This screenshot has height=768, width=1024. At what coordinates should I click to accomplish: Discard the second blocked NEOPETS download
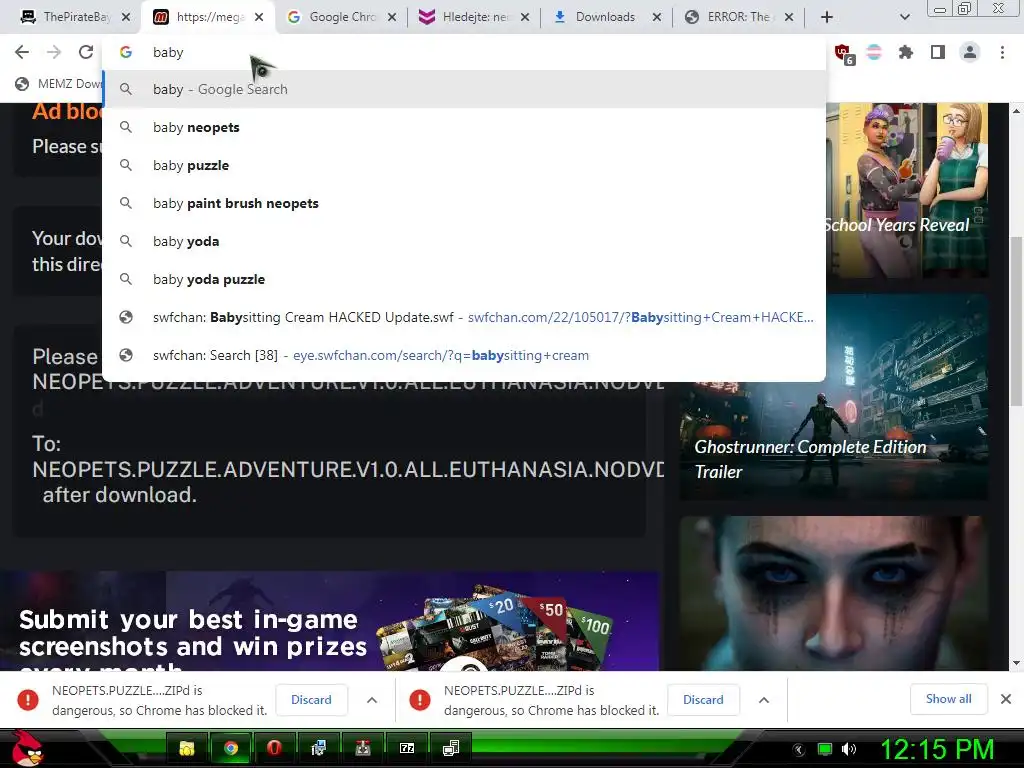point(703,699)
